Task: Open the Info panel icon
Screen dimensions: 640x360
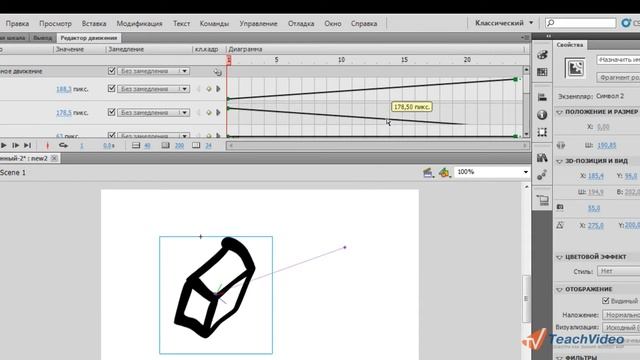Action: point(542,115)
